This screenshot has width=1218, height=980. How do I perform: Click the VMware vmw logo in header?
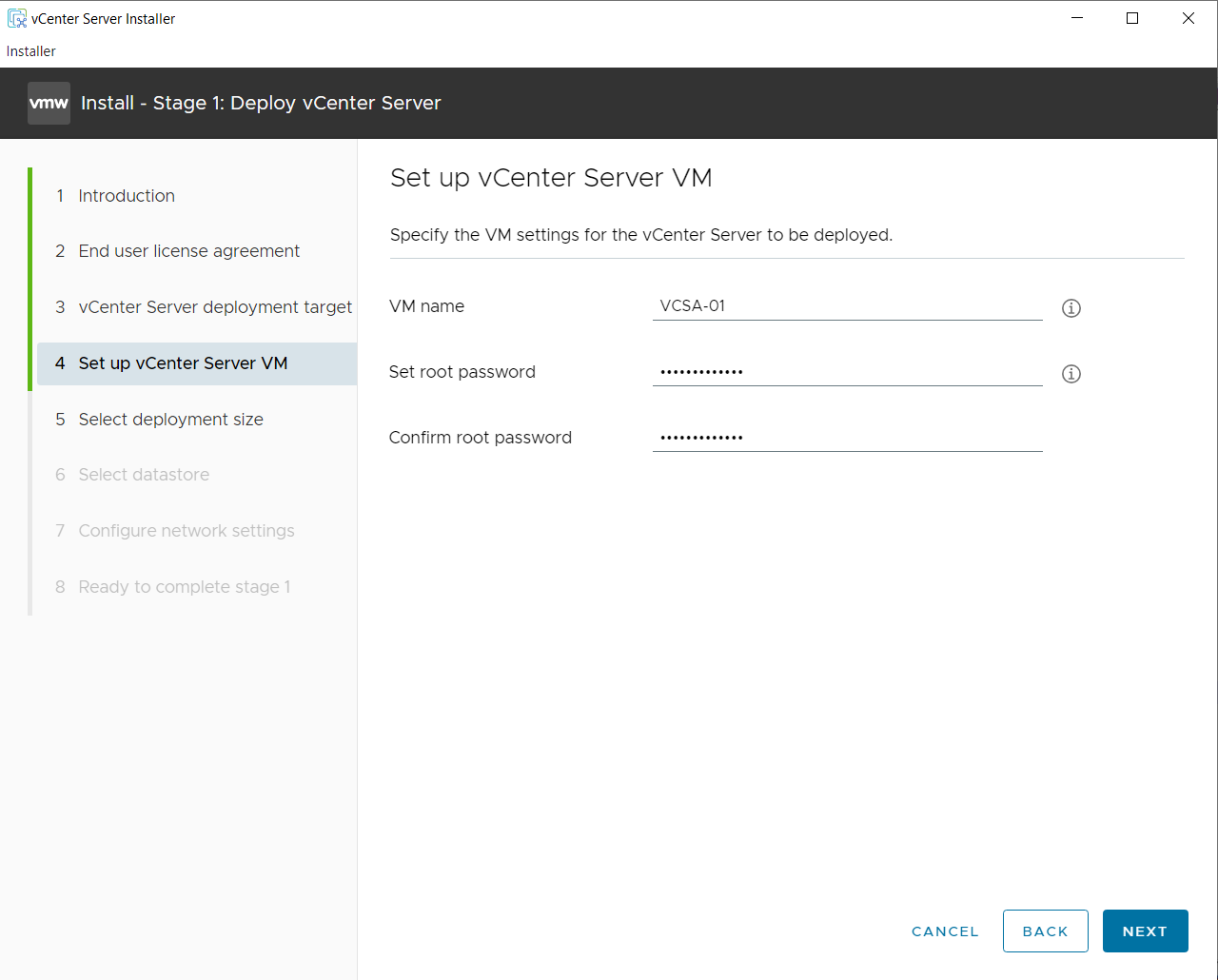coord(49,103)
